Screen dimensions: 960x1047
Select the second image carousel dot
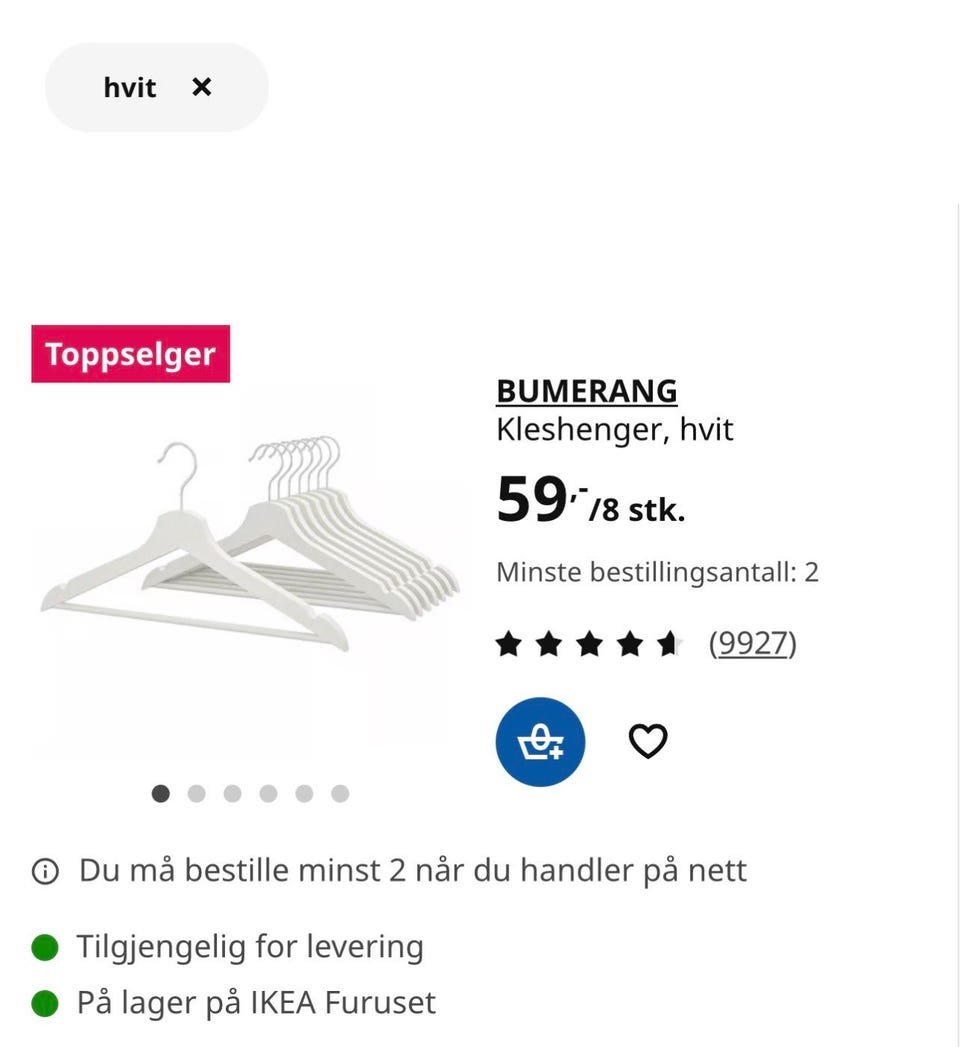(196, 793)
